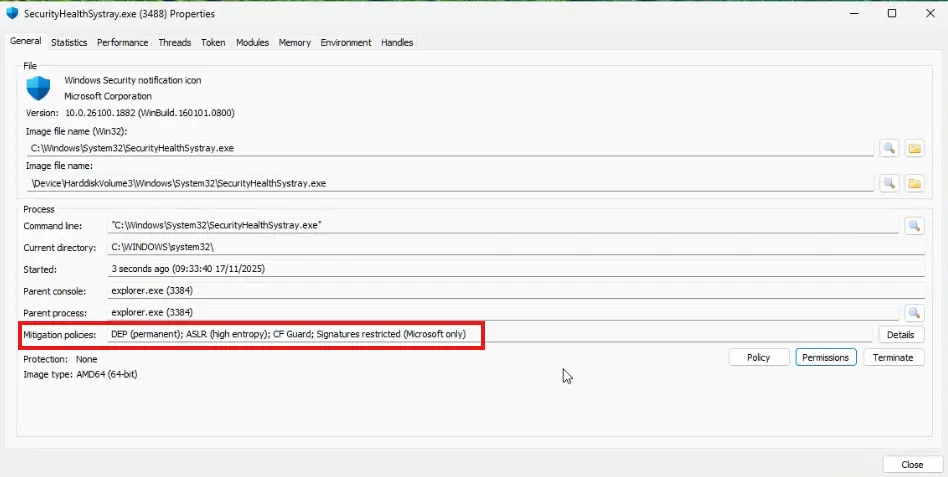Click in the Command line text field
The width and height of the screenshot is (948, 477).
pos(500,226)
